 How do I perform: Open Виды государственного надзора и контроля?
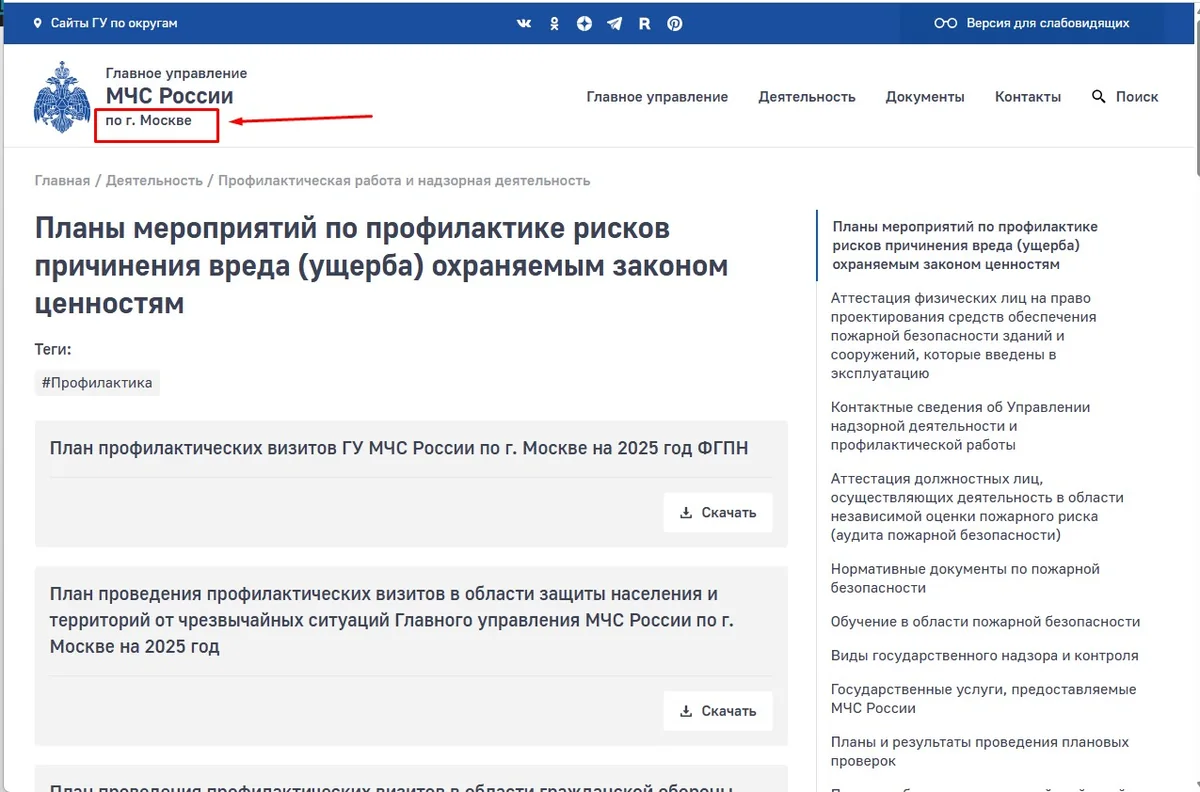tap(985, 656)
